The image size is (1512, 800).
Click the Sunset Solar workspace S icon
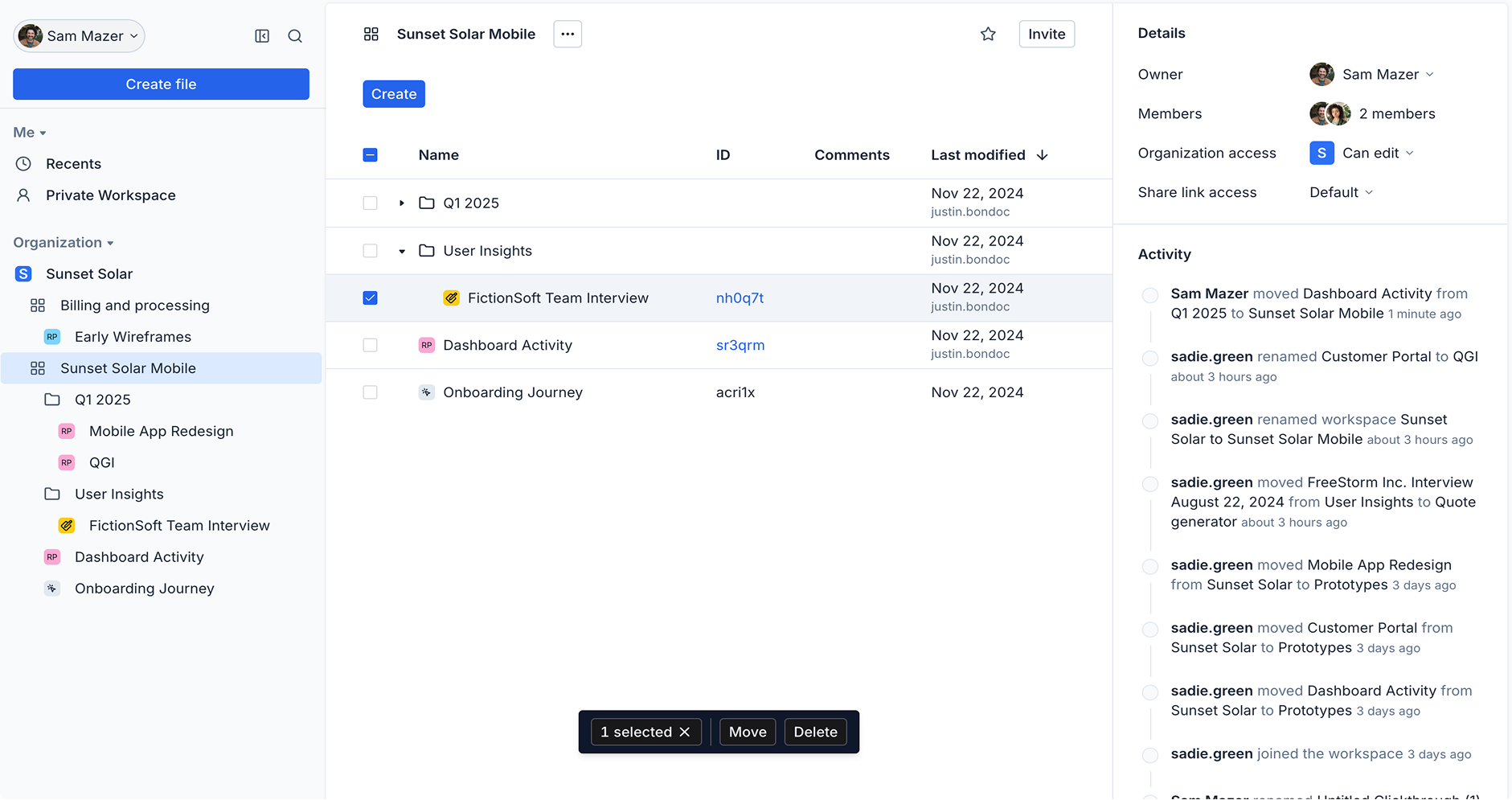point(23,273)
